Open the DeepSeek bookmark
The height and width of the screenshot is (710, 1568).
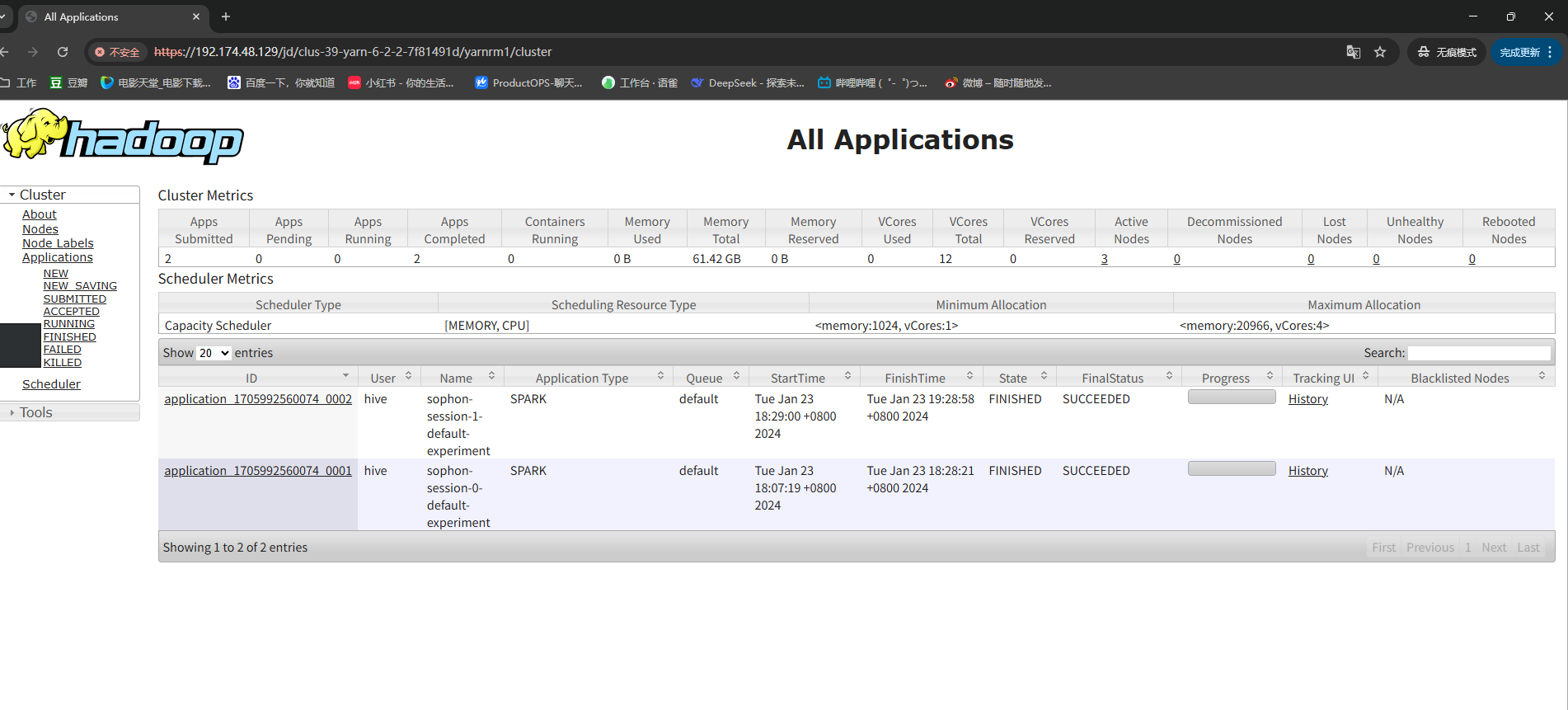pos(747,82)
